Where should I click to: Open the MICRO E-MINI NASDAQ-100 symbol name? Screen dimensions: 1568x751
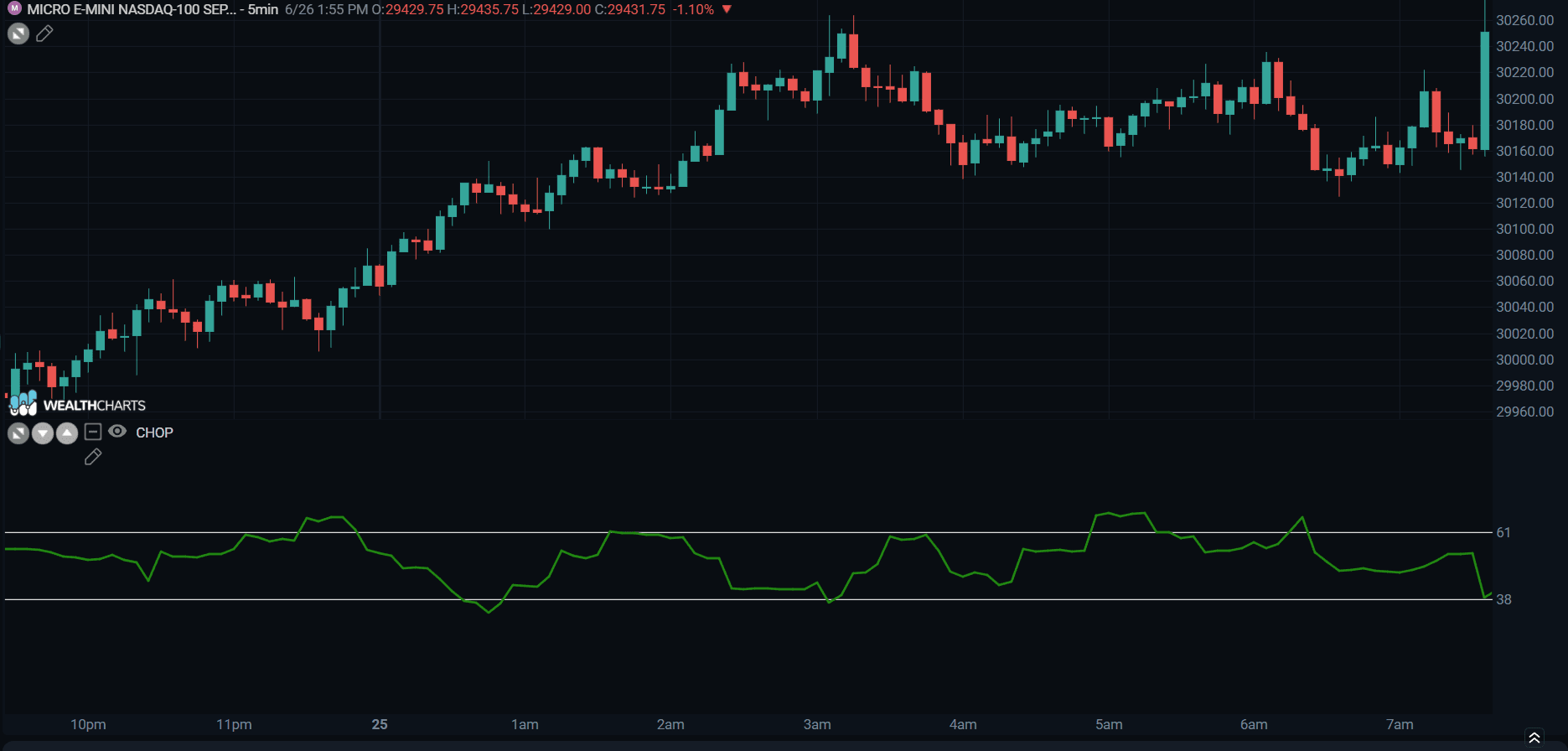click(x=132, y=9)
